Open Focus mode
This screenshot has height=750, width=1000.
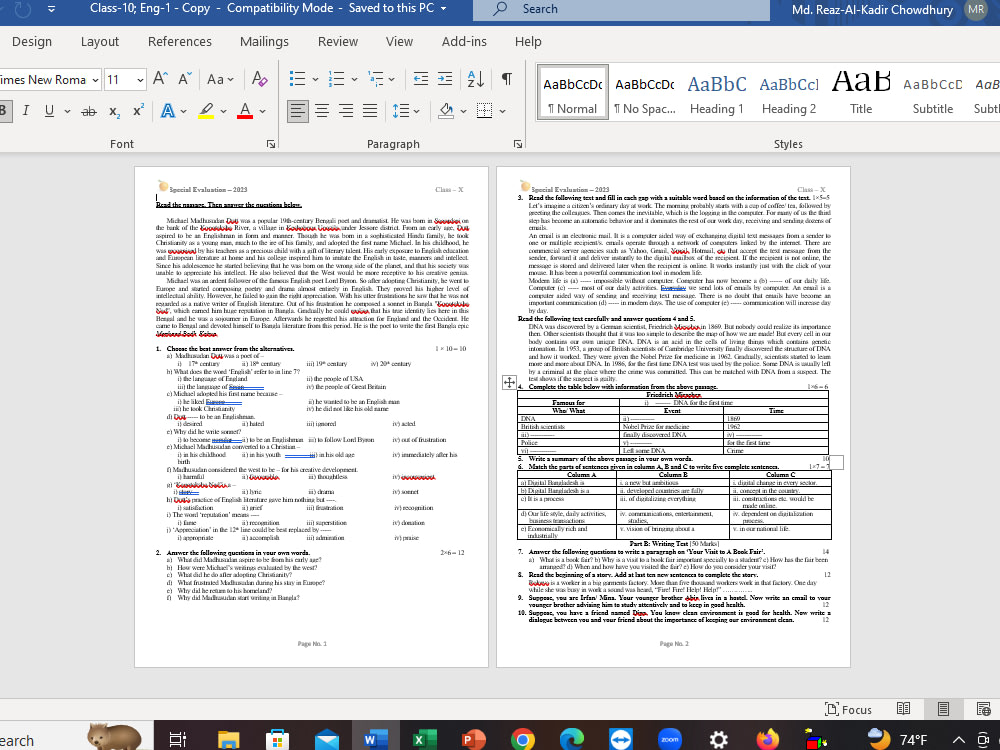tap(848, 709)
